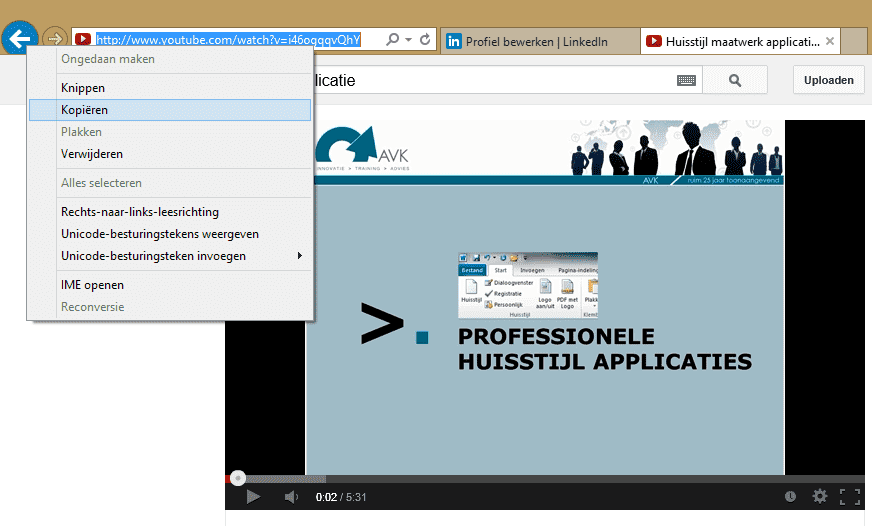Expand Unicode-besturingsteken invoegen submenu
This screenshot has width=872, height=526.
(170, 256)
